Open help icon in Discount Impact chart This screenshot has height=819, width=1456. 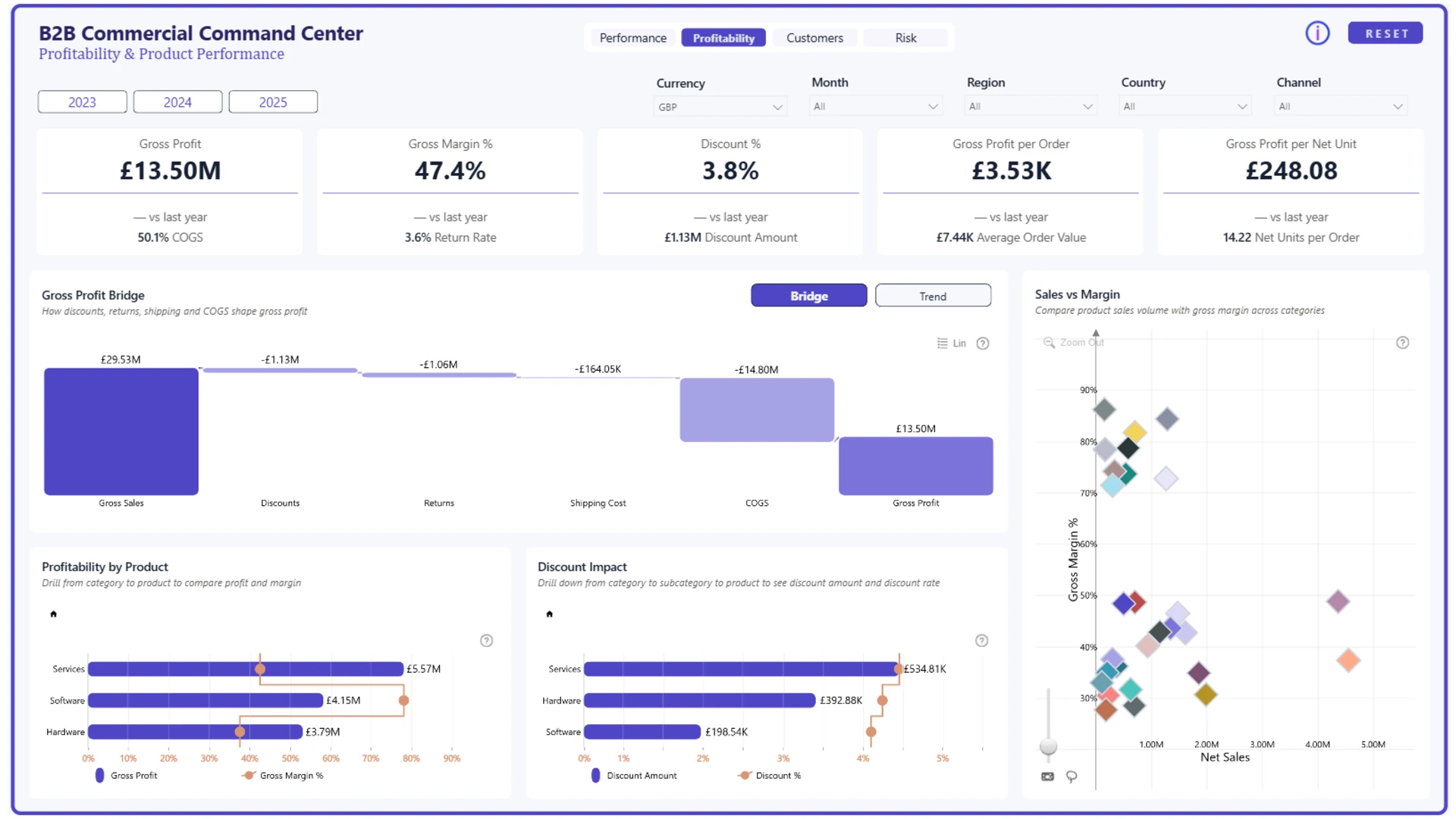pyautogui.click(x=981, y=641)
